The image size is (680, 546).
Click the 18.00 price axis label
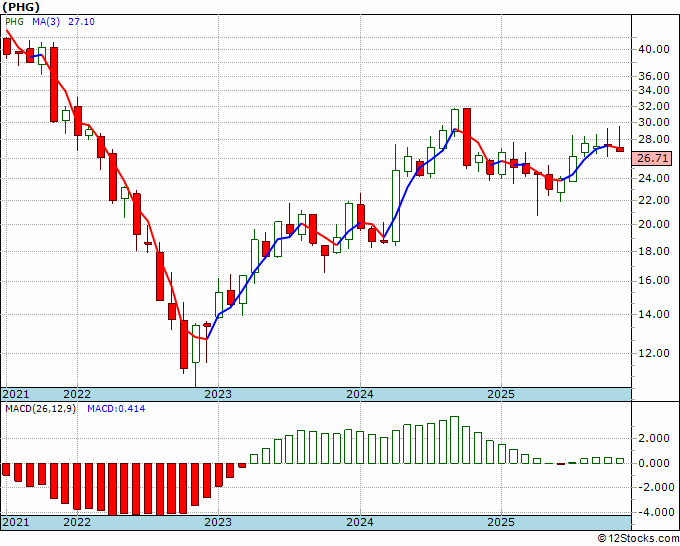coord(653,251)
